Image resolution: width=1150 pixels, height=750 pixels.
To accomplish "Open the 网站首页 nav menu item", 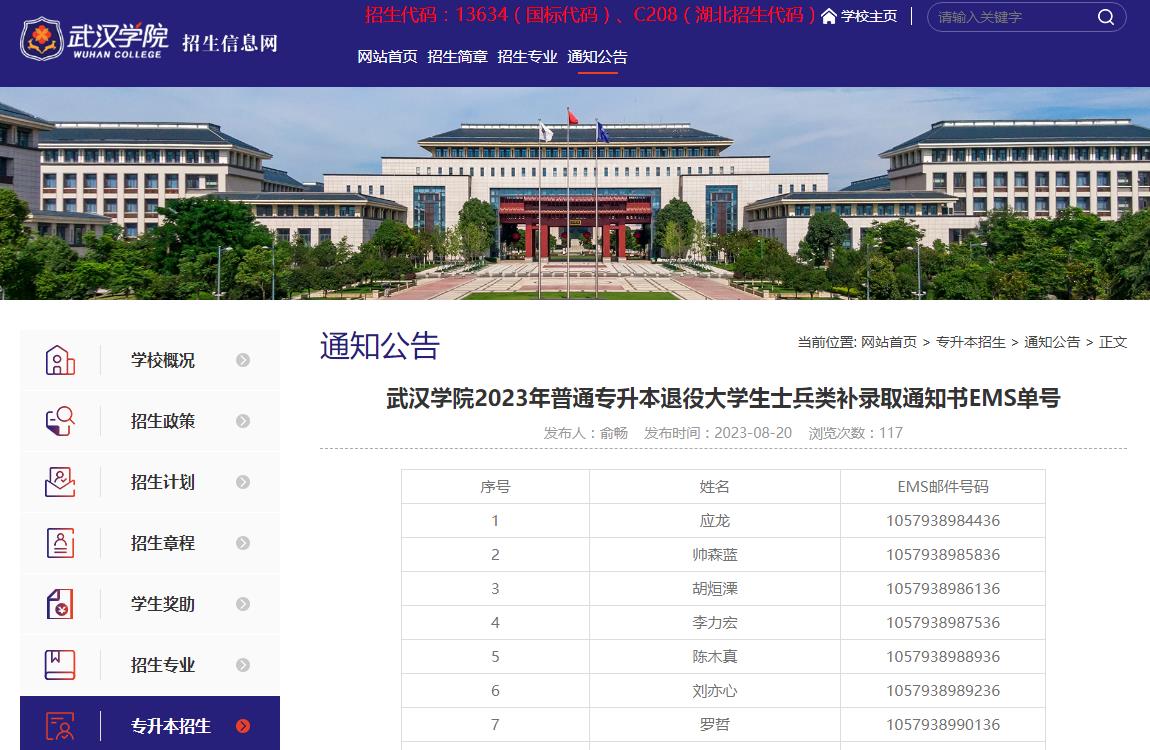I will pyautogui.click(x=387, y=56).
